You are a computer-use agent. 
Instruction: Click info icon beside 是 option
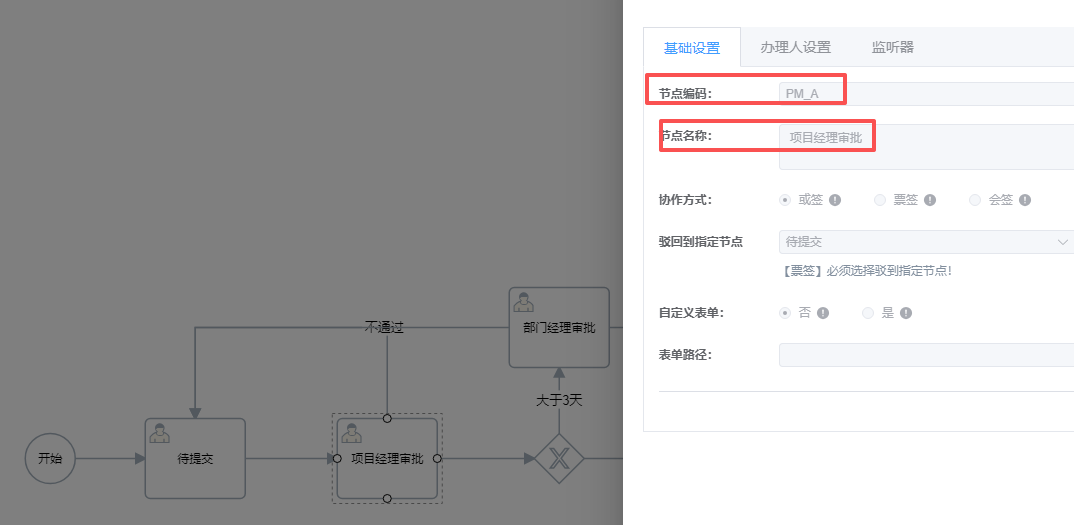(x=906, y=313)
